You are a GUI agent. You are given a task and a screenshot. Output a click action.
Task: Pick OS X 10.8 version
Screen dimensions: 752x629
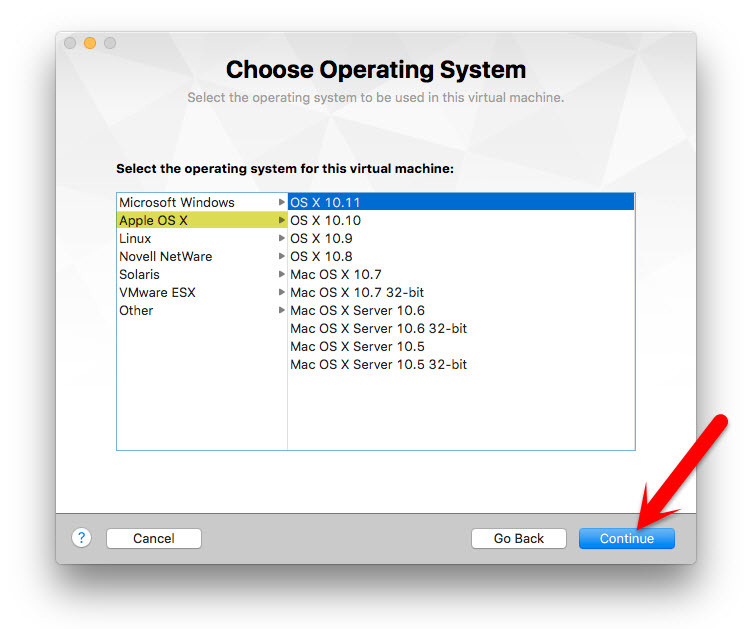pos(461,256)
